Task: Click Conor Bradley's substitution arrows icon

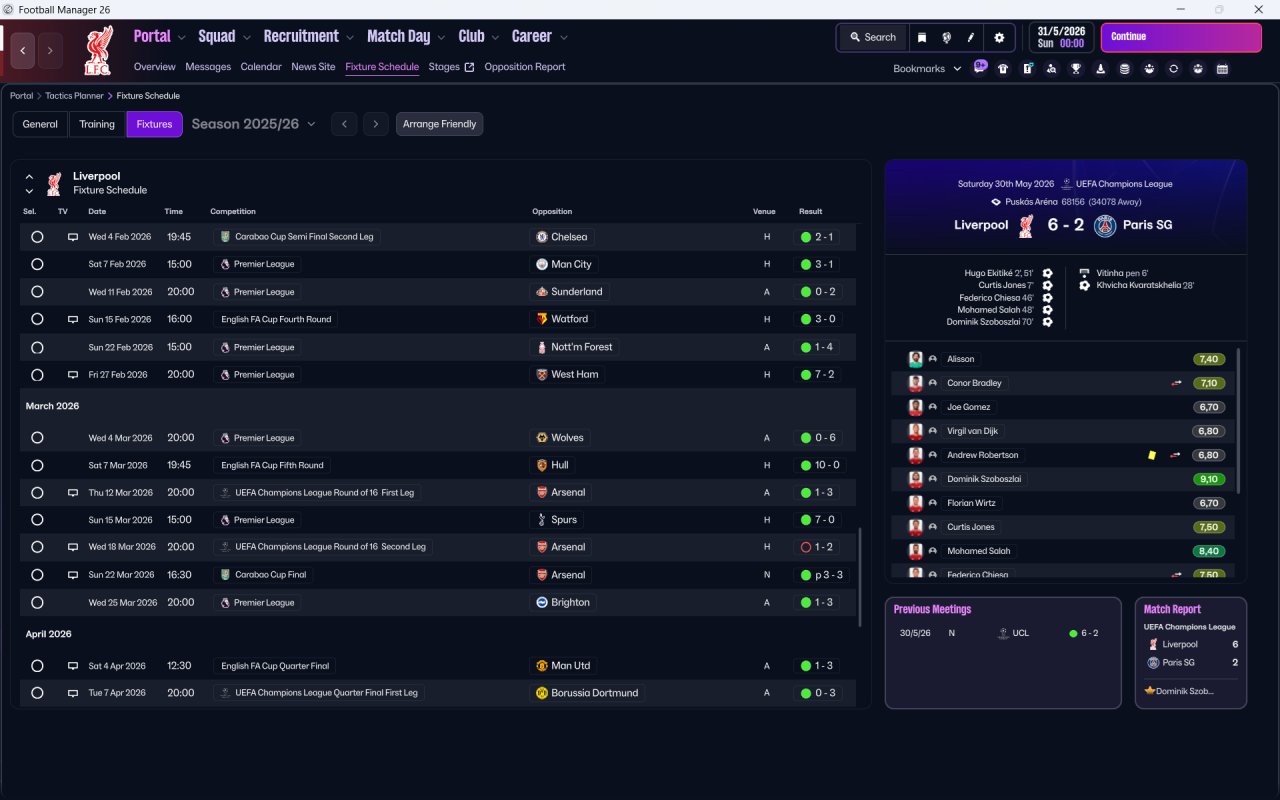Action: pyautogui.click(x=1176, y=383)
